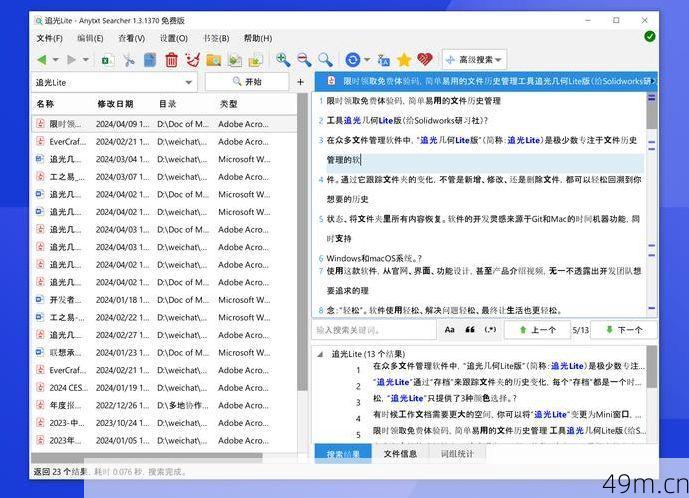Screen dimensions: 689x498
Task: Click the red heart icon
Action: pos(425,59)
